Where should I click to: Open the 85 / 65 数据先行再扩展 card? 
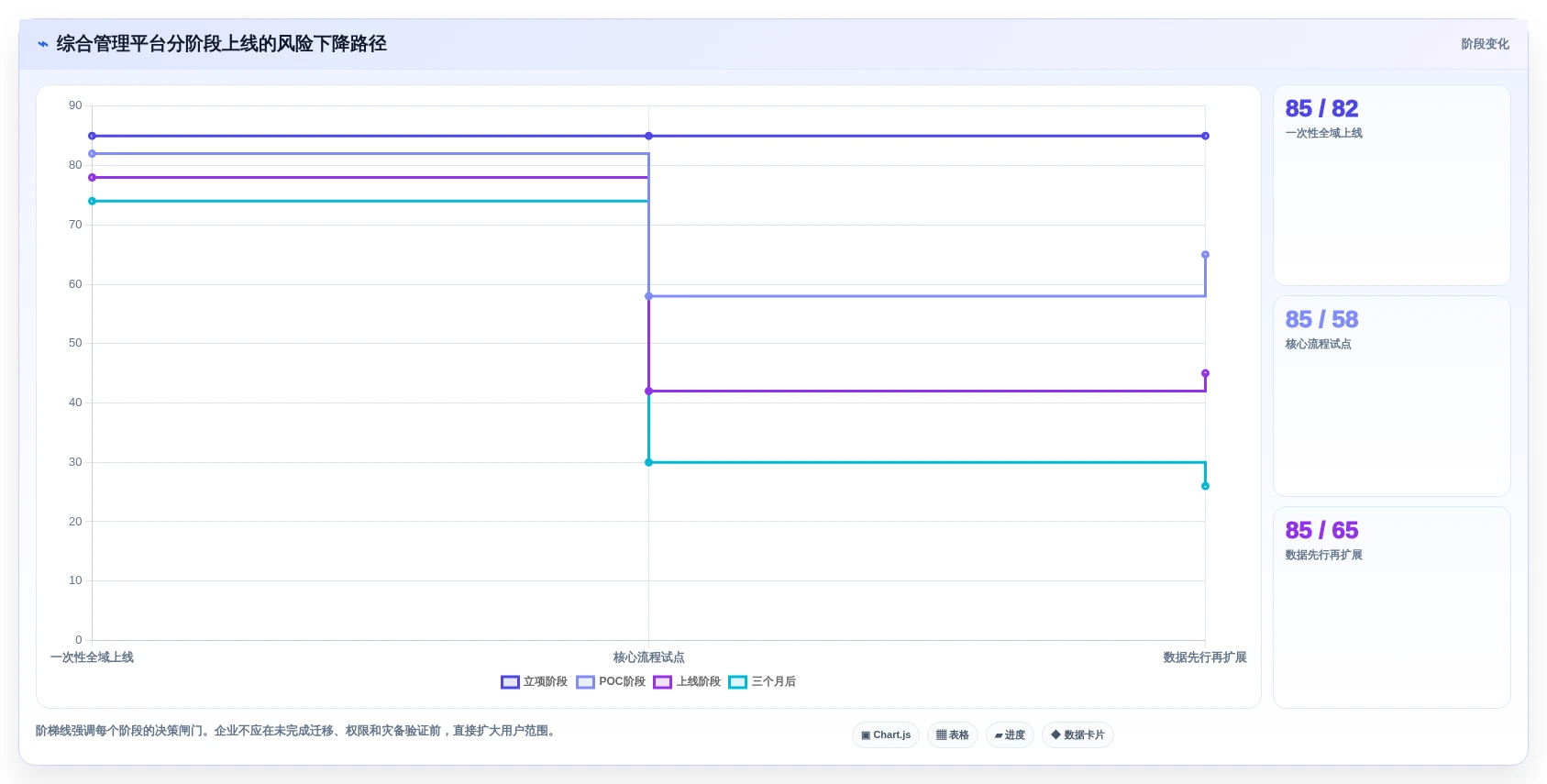[x=1391, y=607]
